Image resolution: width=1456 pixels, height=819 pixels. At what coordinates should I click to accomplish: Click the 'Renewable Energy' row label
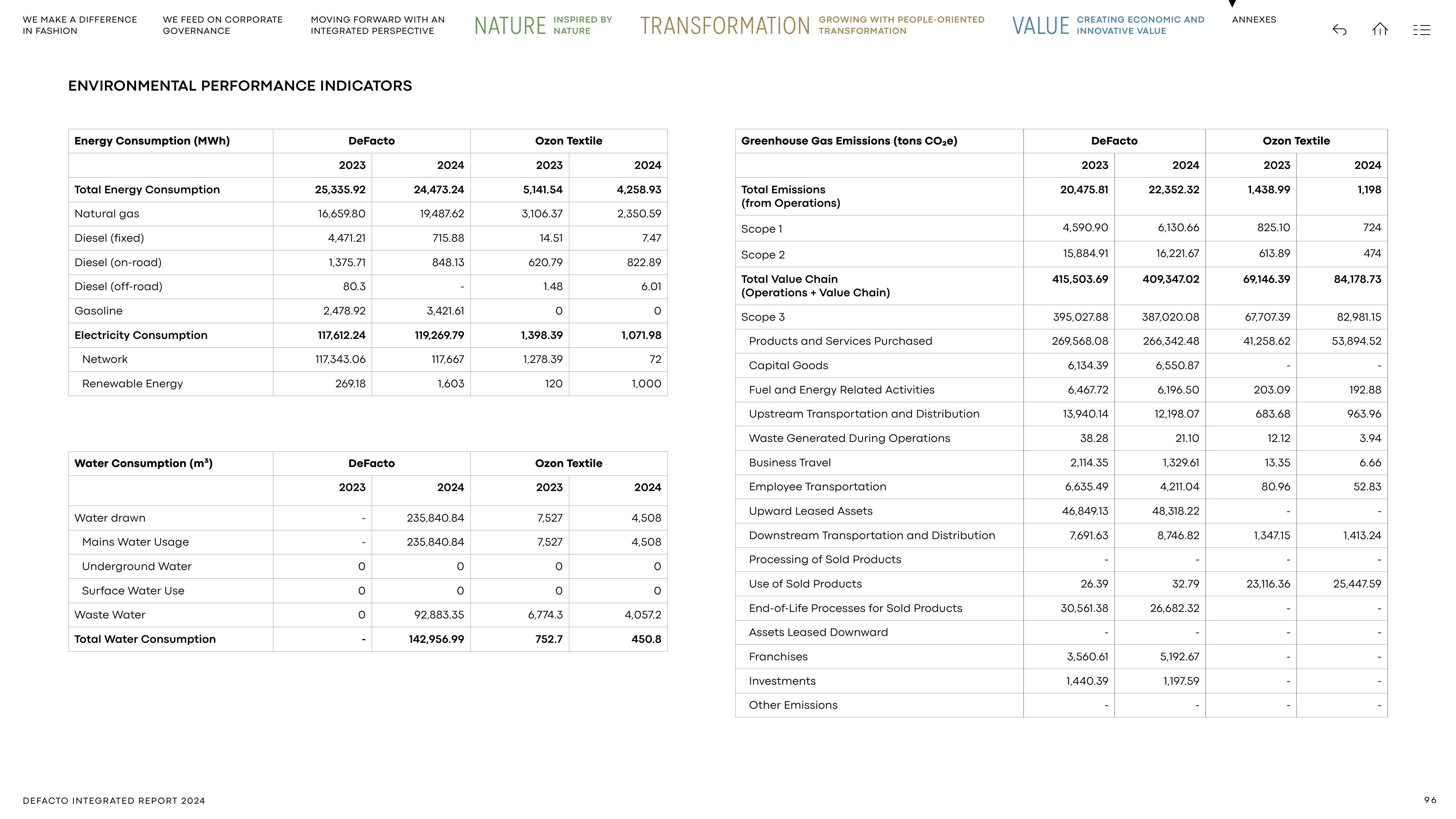[x=132, y=384]
